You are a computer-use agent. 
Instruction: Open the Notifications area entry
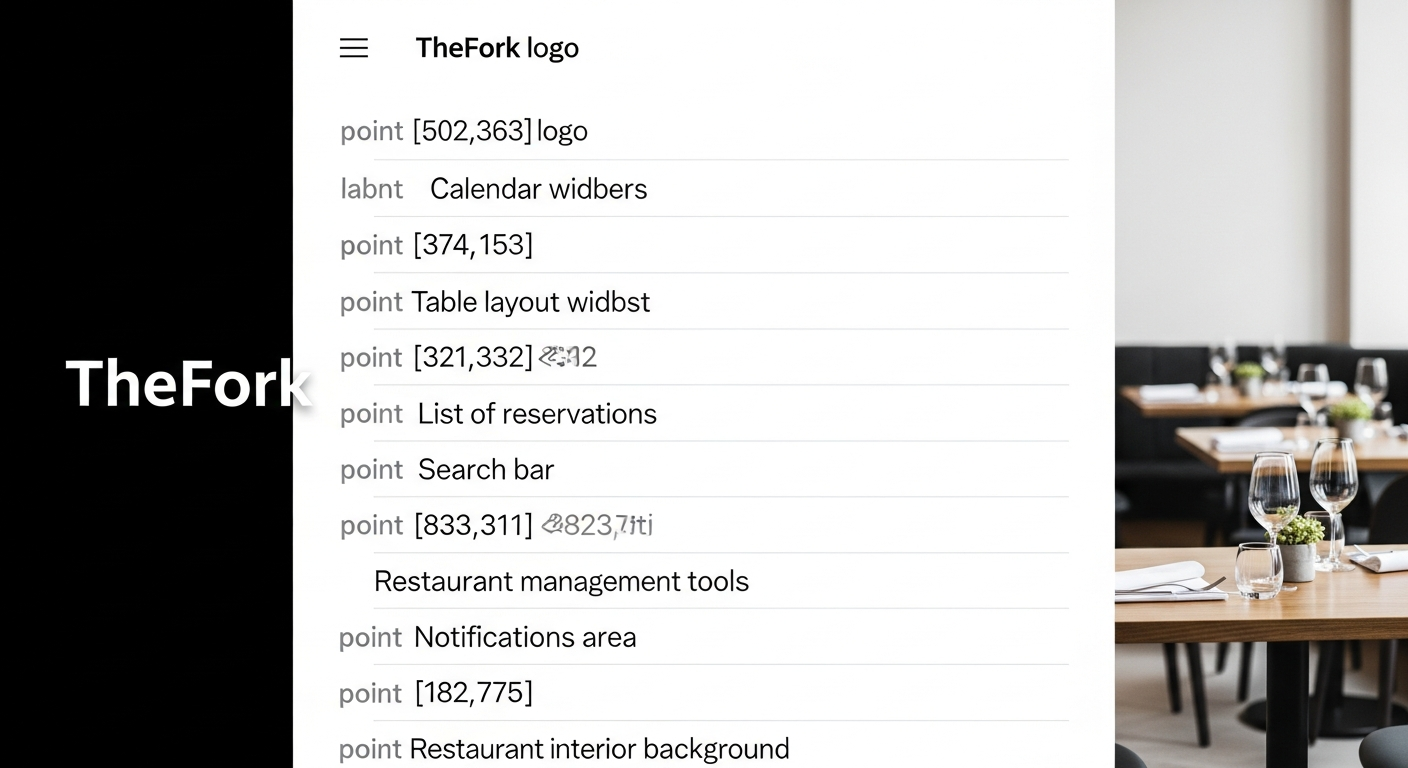point(525,638)
